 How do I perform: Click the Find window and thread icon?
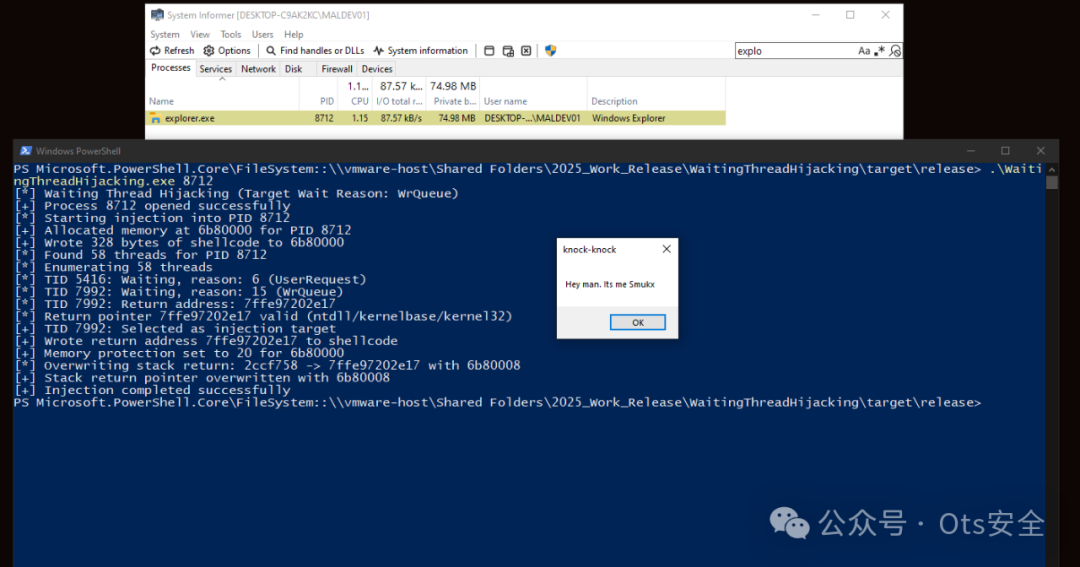(x=508, y=51)
